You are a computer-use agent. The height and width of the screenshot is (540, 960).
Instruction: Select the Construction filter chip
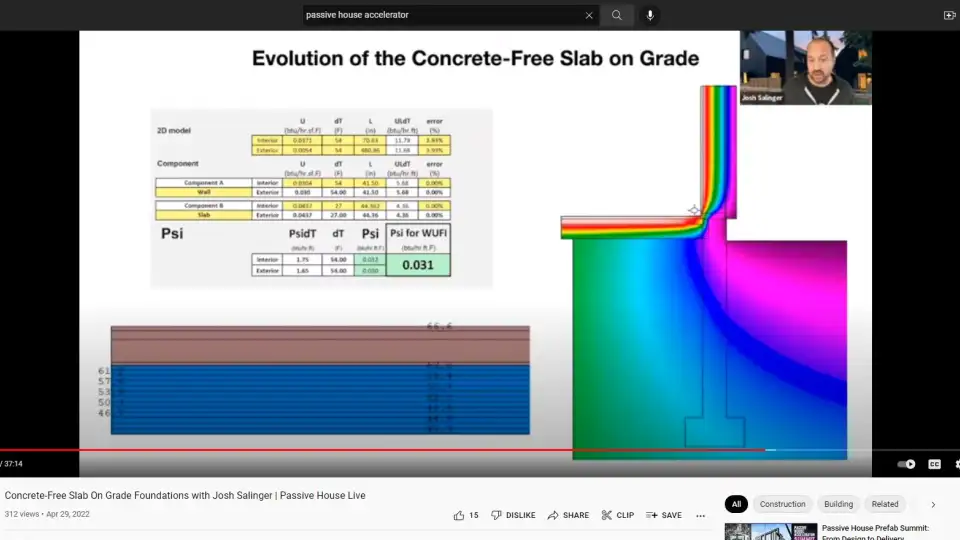782,505
